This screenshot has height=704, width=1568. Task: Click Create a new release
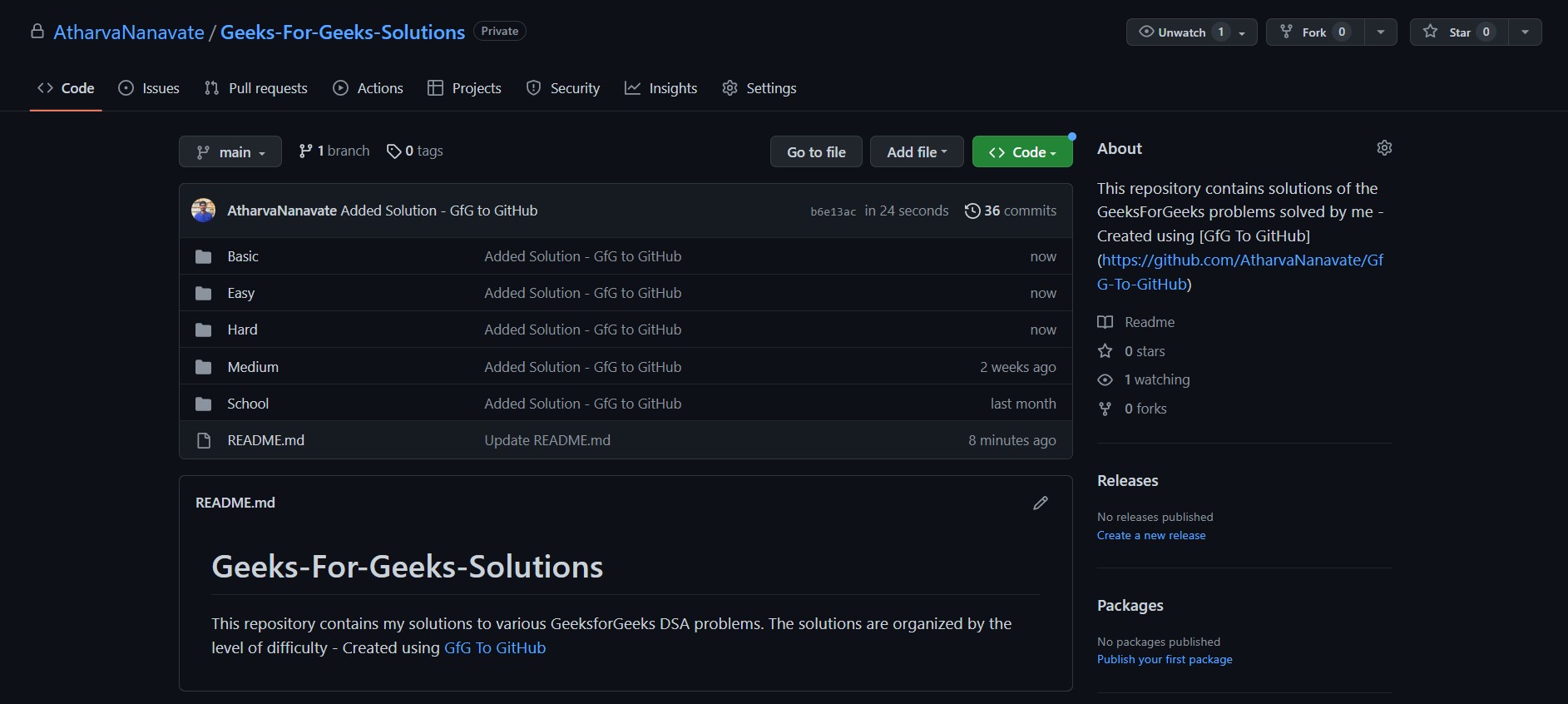pos(1151,535)
